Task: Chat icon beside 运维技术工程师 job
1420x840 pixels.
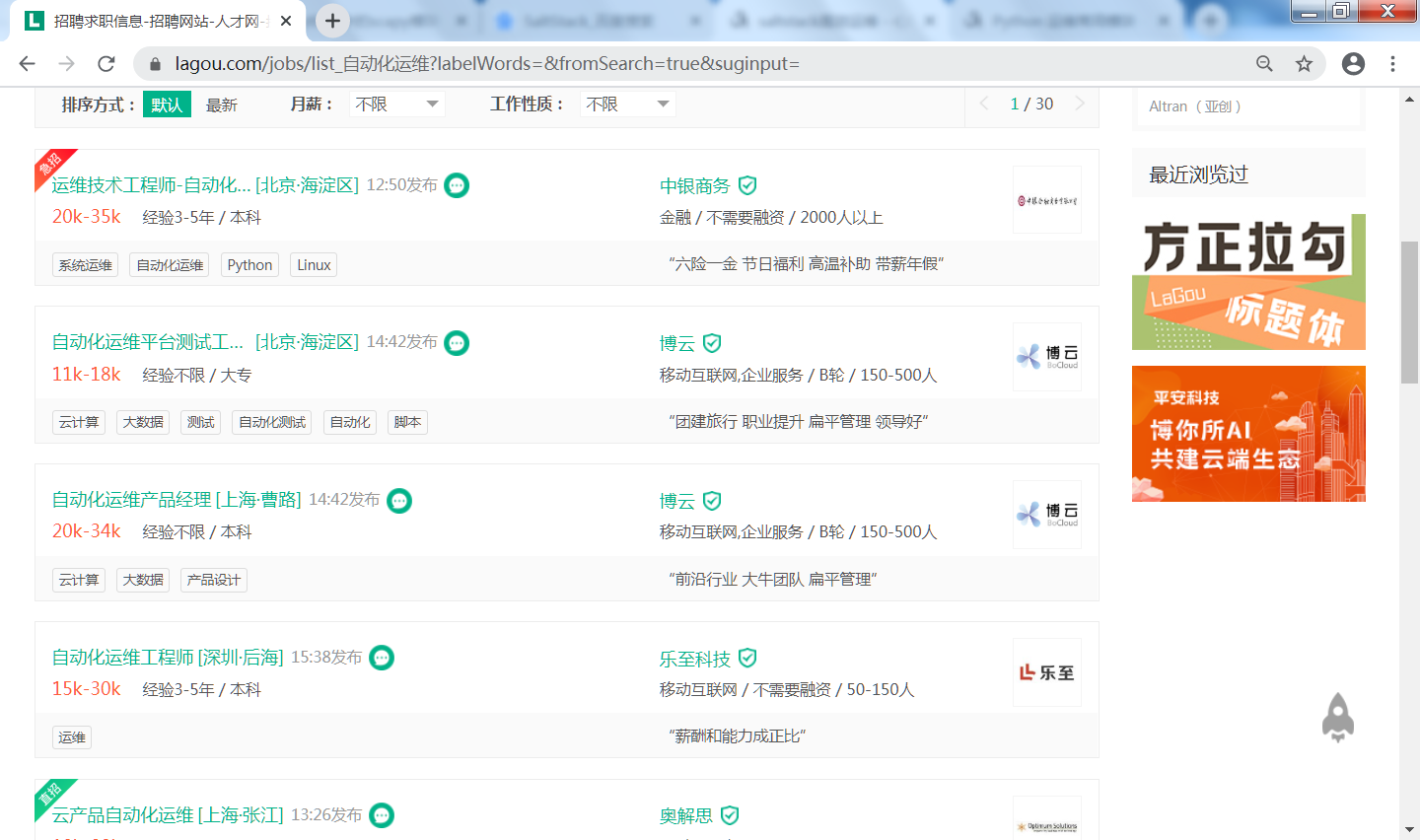Action: (457, 185)
